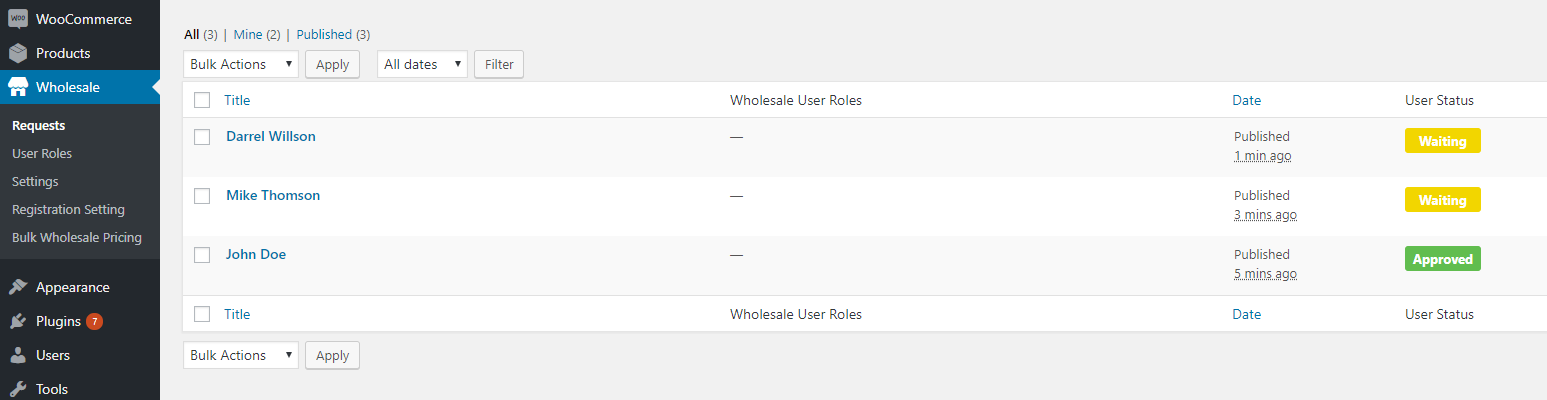Screen dimensions: 1547x400
Task: Select the John Doe row checkbox
Action: [202, 255]
